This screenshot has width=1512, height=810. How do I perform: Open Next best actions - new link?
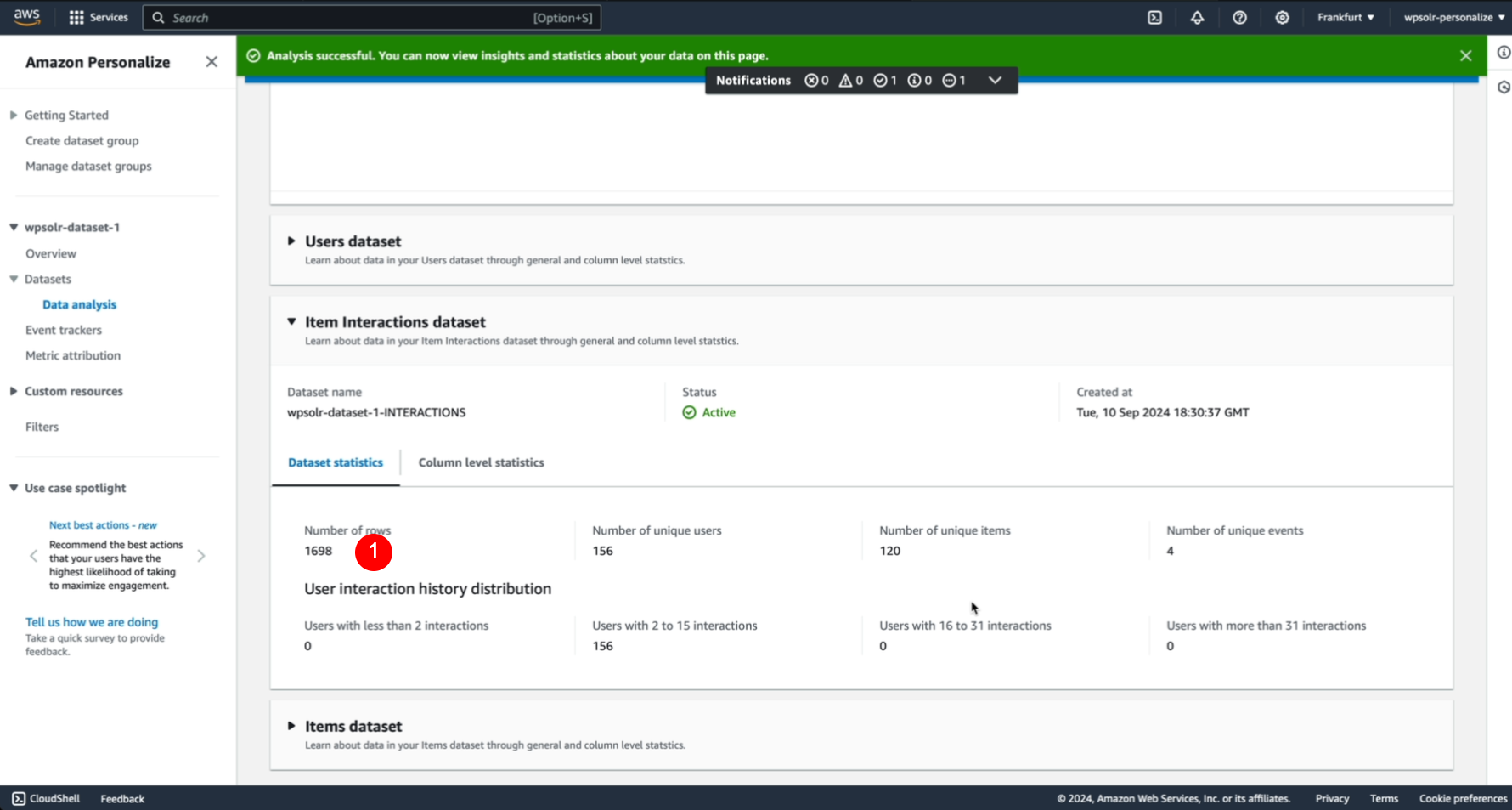click(x=103, y=525)
